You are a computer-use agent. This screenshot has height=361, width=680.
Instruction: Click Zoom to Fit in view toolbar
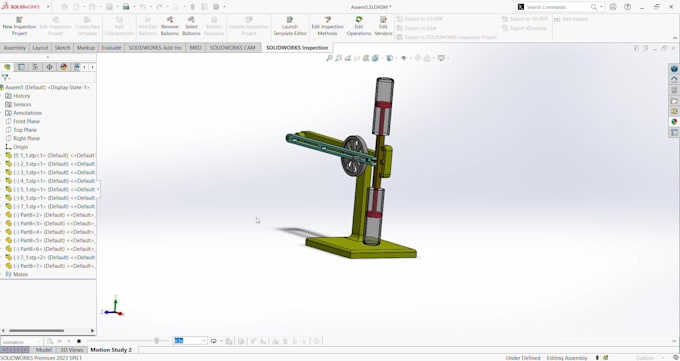click(329, 58)
